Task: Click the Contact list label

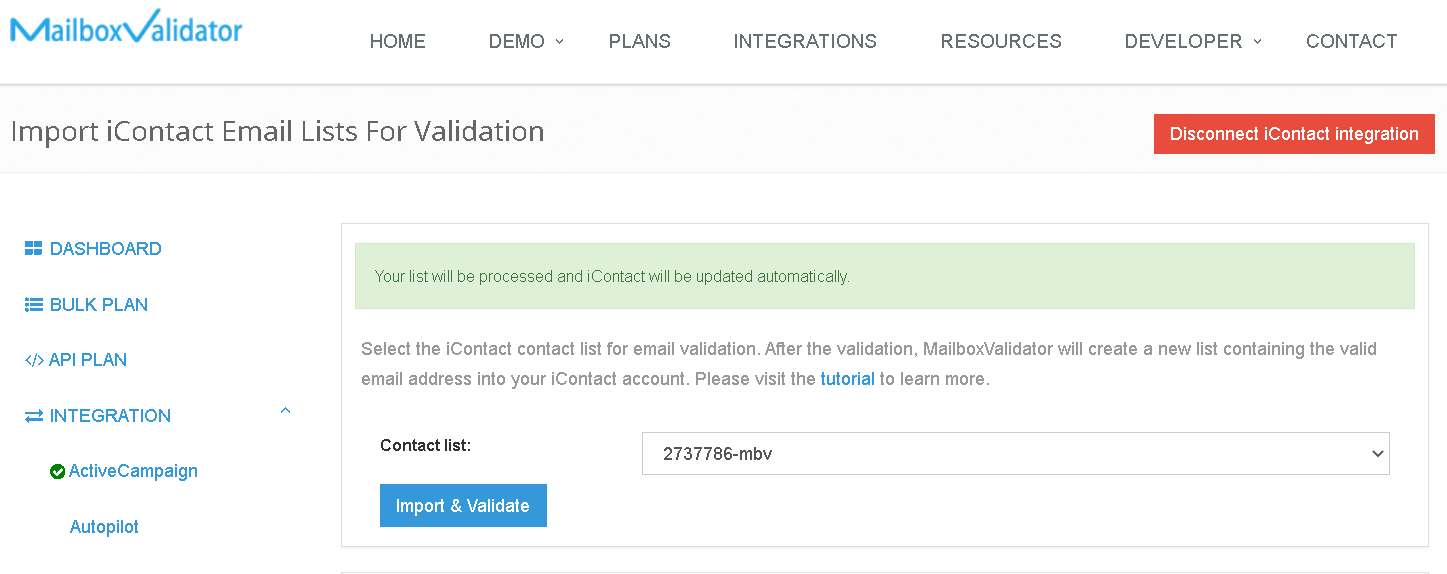Action: [x=425, y=446]
